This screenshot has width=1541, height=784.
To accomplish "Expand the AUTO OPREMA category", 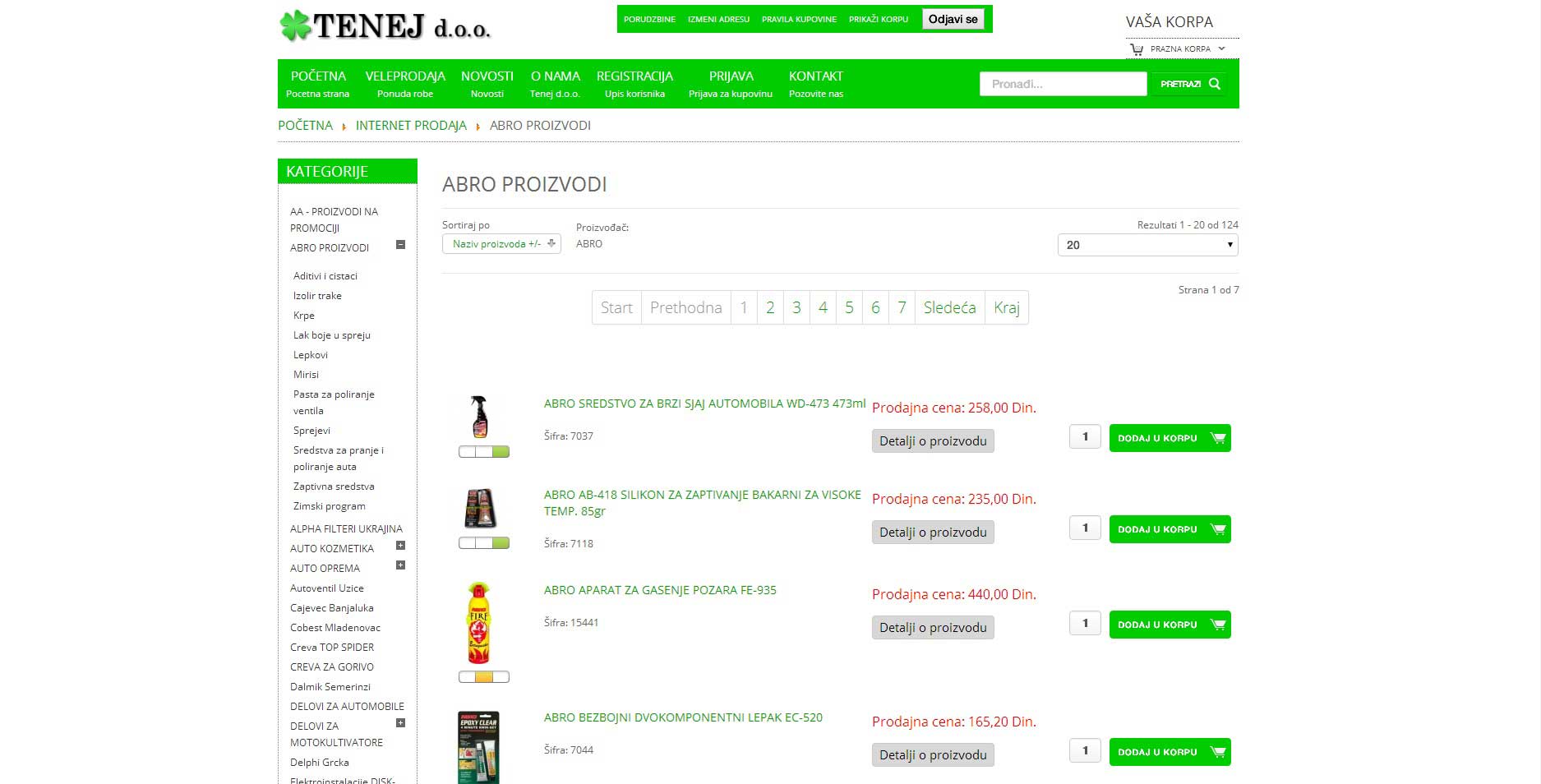I will pyautogui.click(x=400, y=565).
